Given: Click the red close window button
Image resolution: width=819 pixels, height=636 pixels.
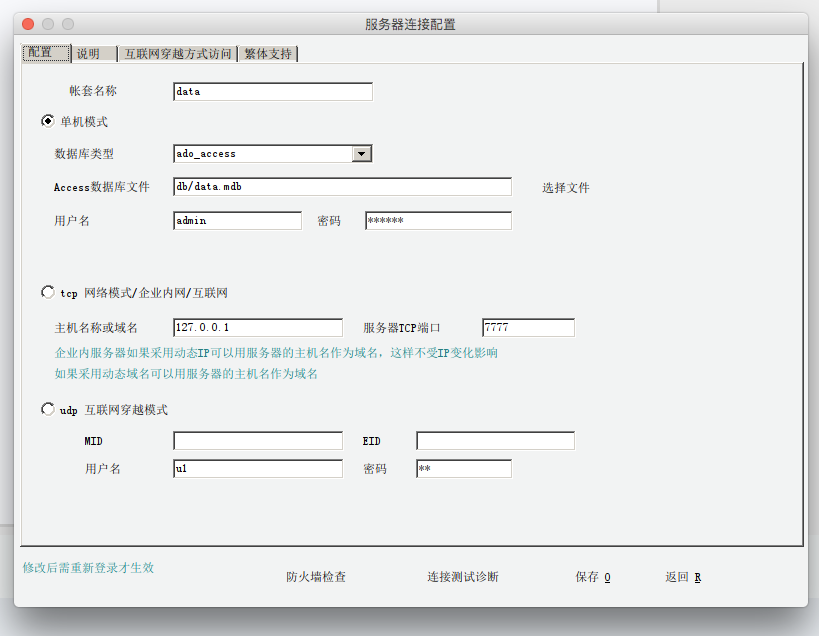Looking at the screenshot, I should point(28,24).
